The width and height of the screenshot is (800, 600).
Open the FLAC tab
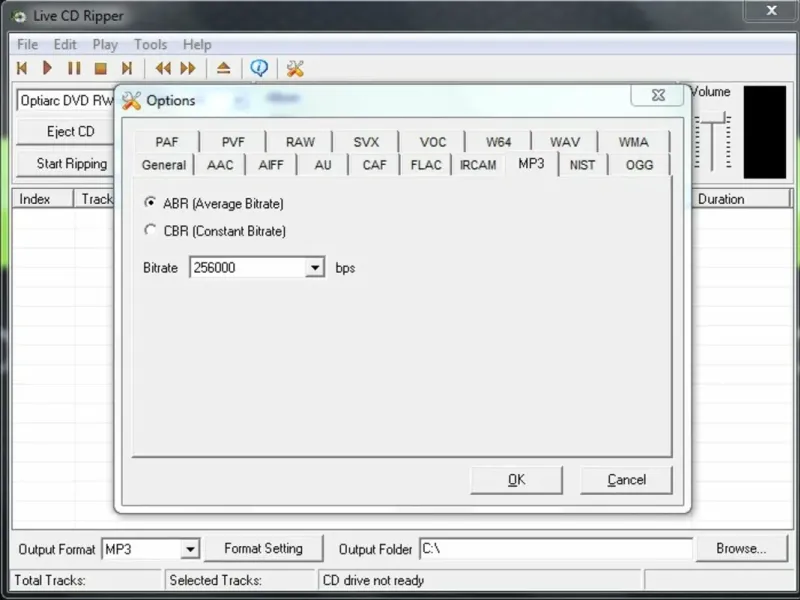[x=426, y=165]
